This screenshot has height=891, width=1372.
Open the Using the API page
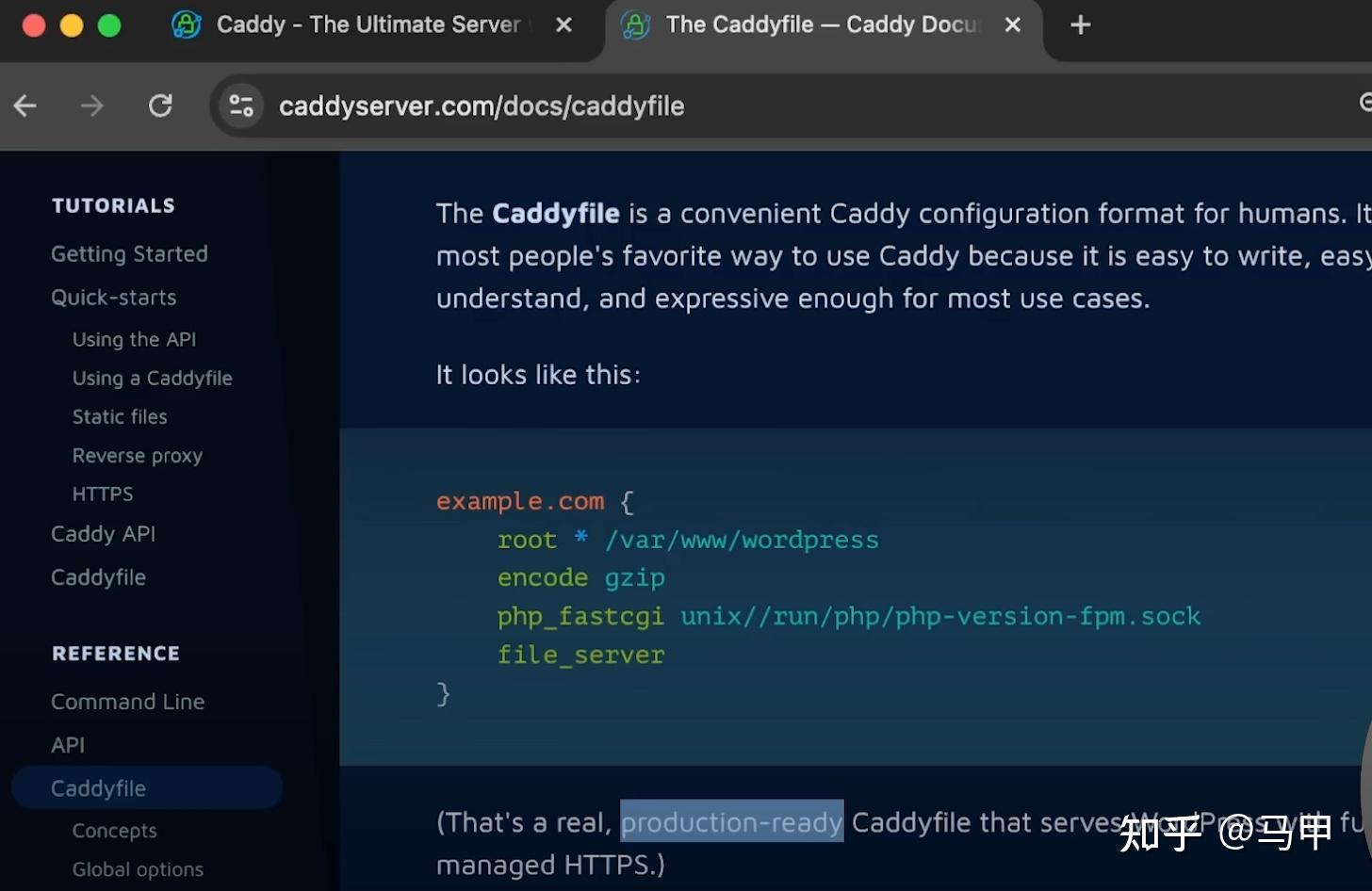click(134, 339)
